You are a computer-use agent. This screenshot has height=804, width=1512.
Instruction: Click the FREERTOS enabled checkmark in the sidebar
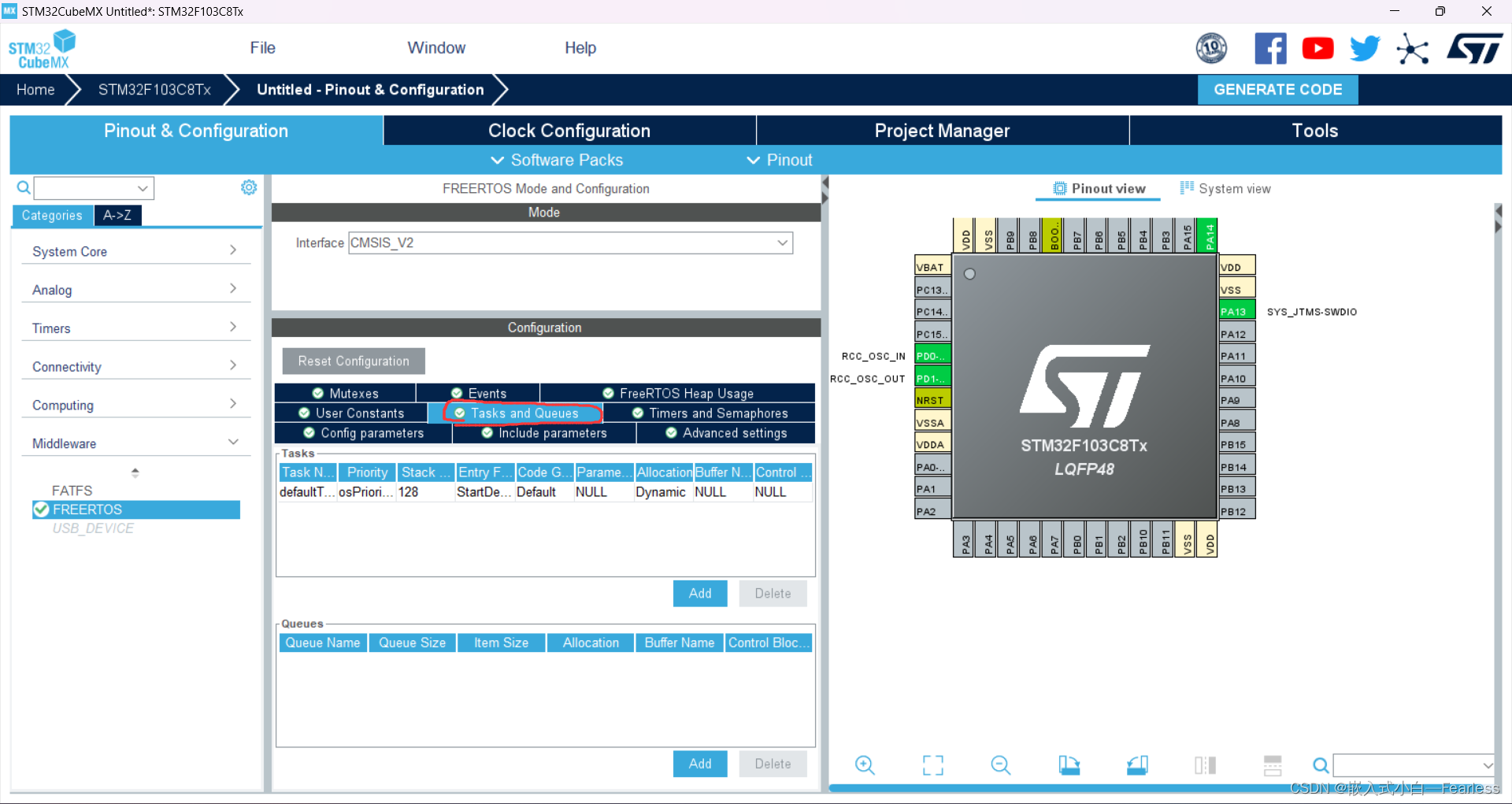[x=40, y=509]
